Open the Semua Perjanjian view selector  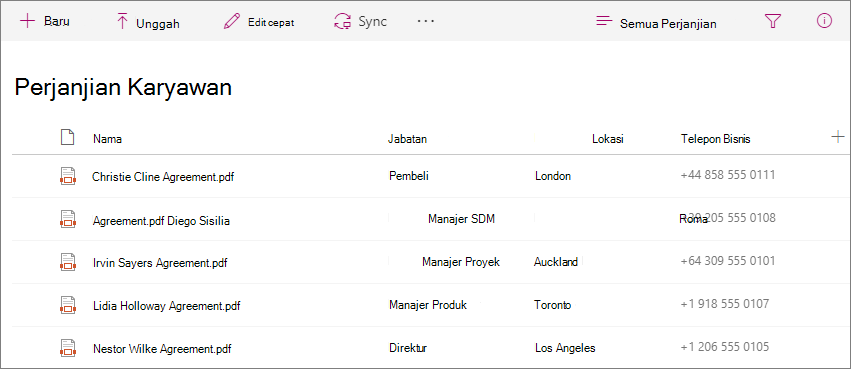click(x=668, y=24)
